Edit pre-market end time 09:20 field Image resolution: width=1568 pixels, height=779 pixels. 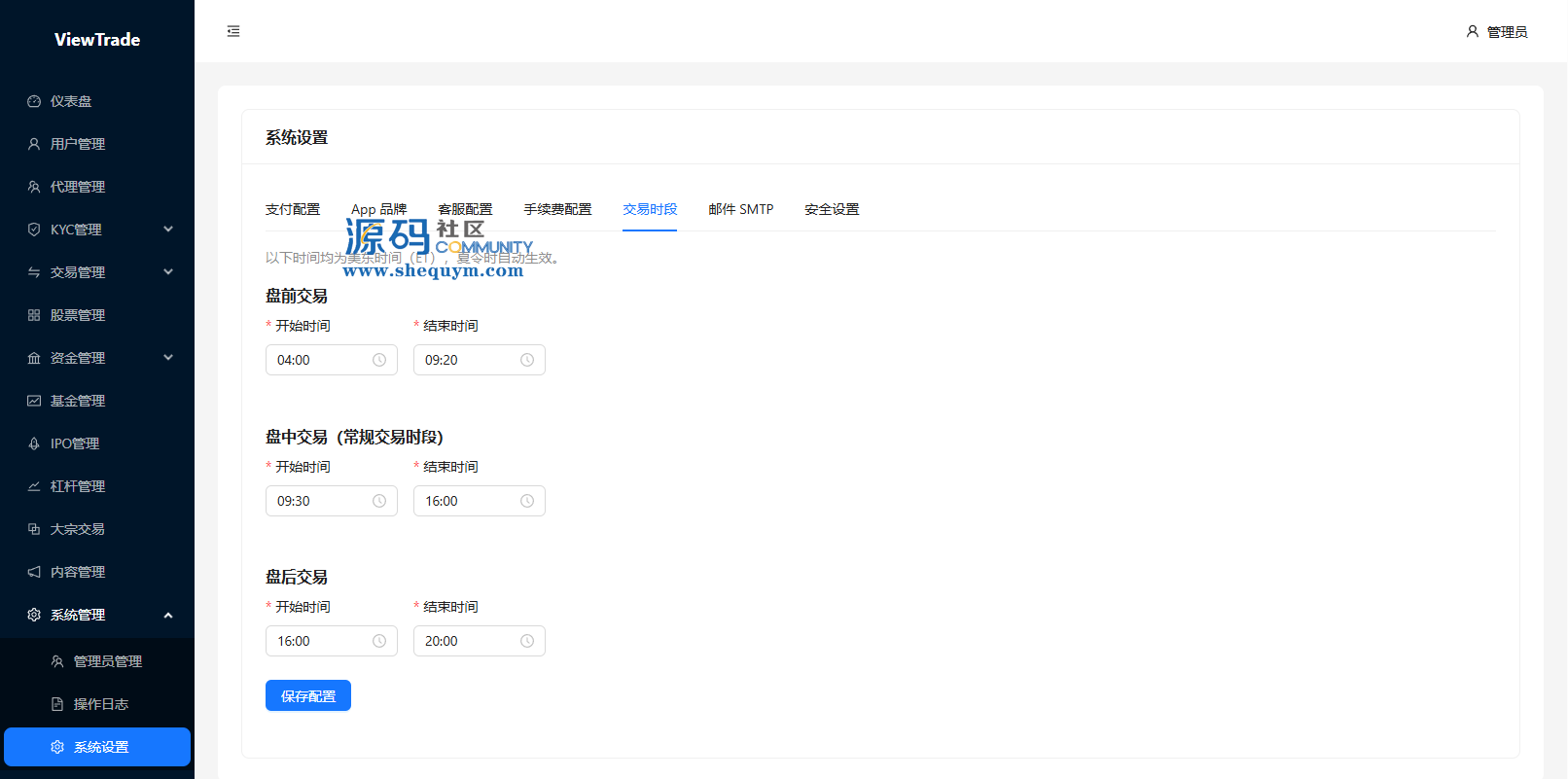coord(480,360)
